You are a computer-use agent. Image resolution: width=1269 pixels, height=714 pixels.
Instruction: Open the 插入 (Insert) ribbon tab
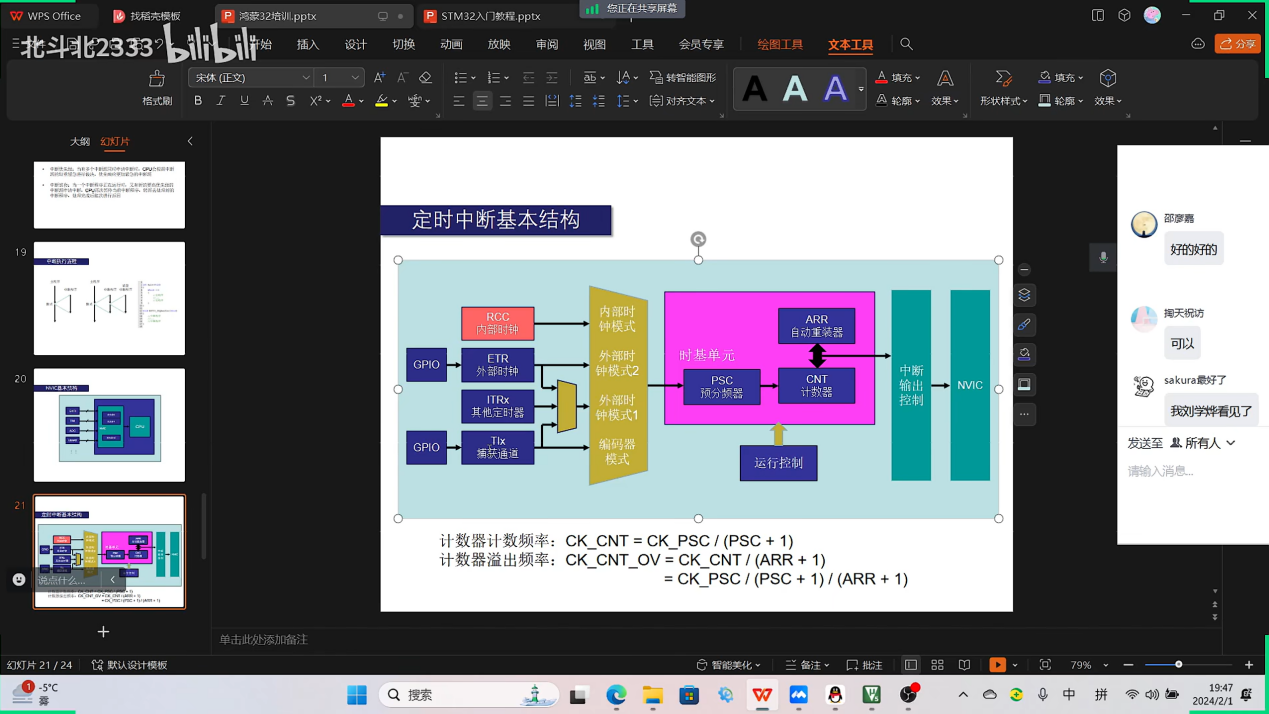pyautogui.click(x=308, y=45)
